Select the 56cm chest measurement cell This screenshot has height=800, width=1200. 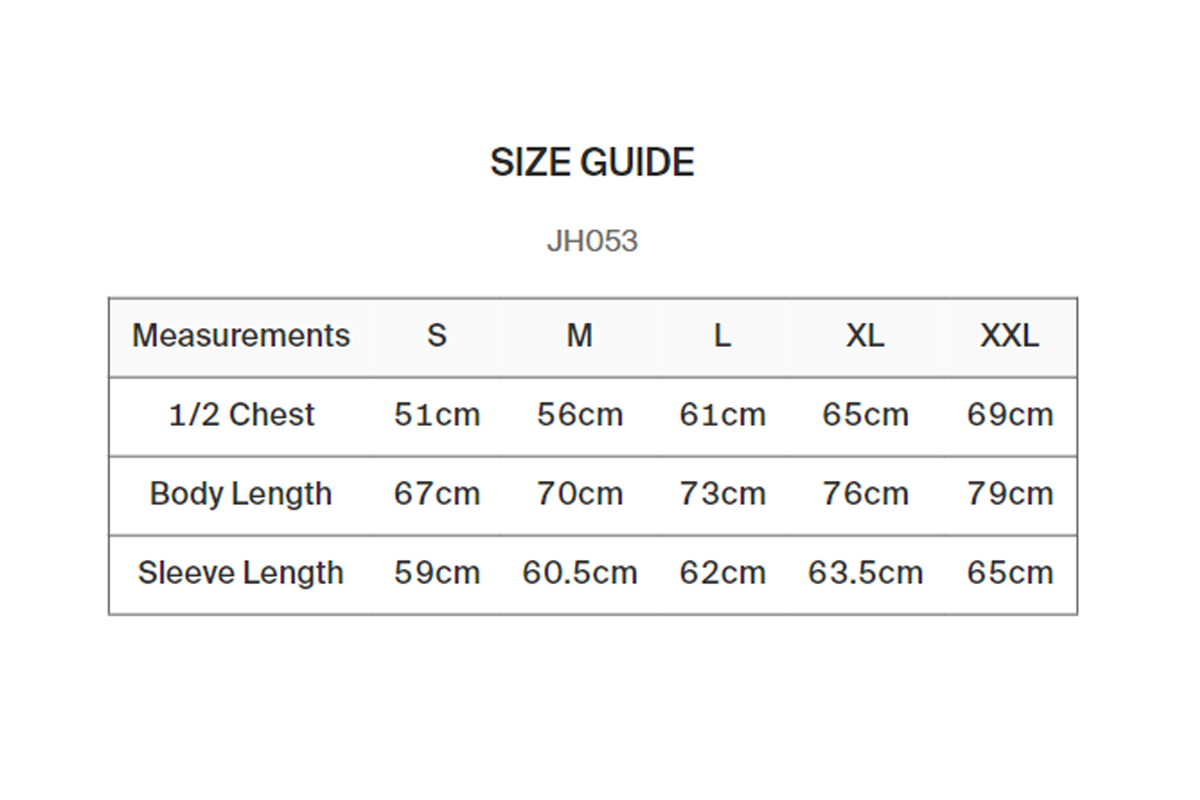click(580, 414)
